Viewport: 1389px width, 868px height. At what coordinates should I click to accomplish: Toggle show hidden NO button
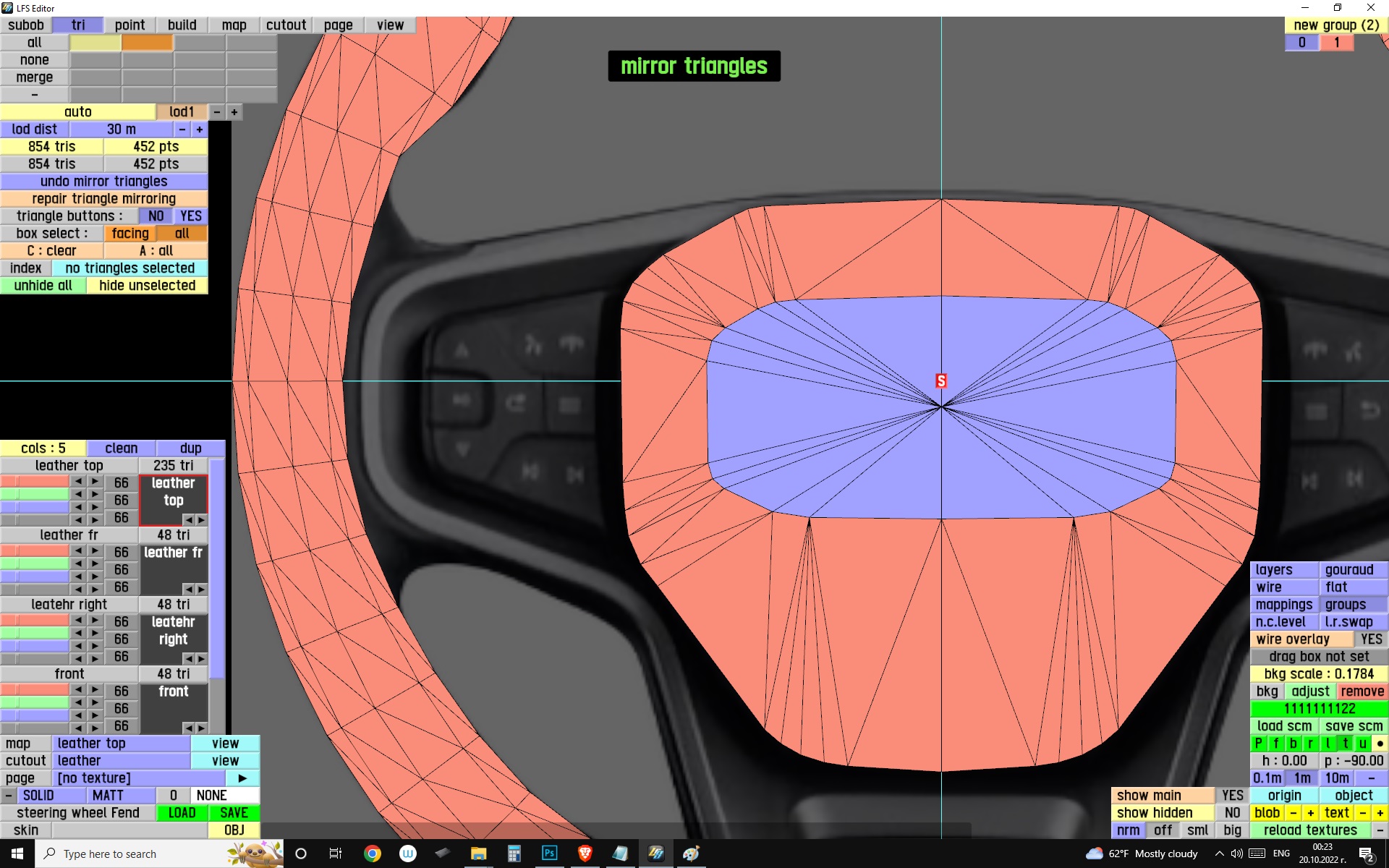point(1232,812)
